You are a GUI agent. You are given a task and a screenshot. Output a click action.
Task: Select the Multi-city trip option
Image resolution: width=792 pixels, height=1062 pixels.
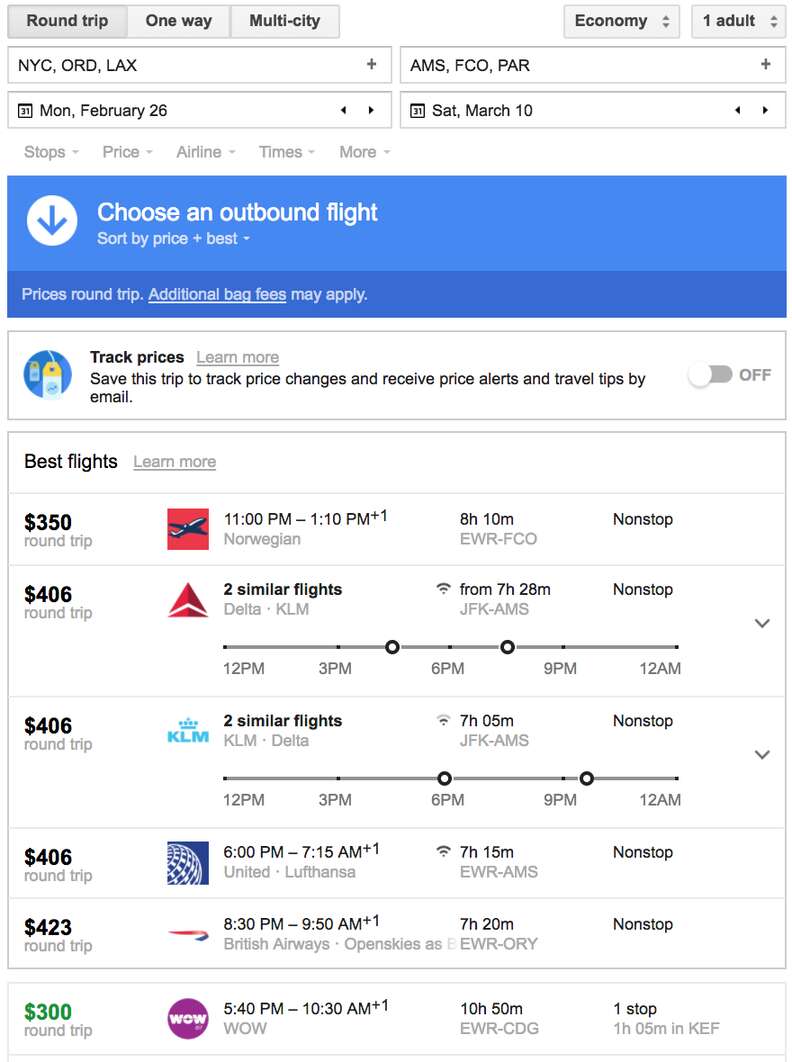click(286, 20)
